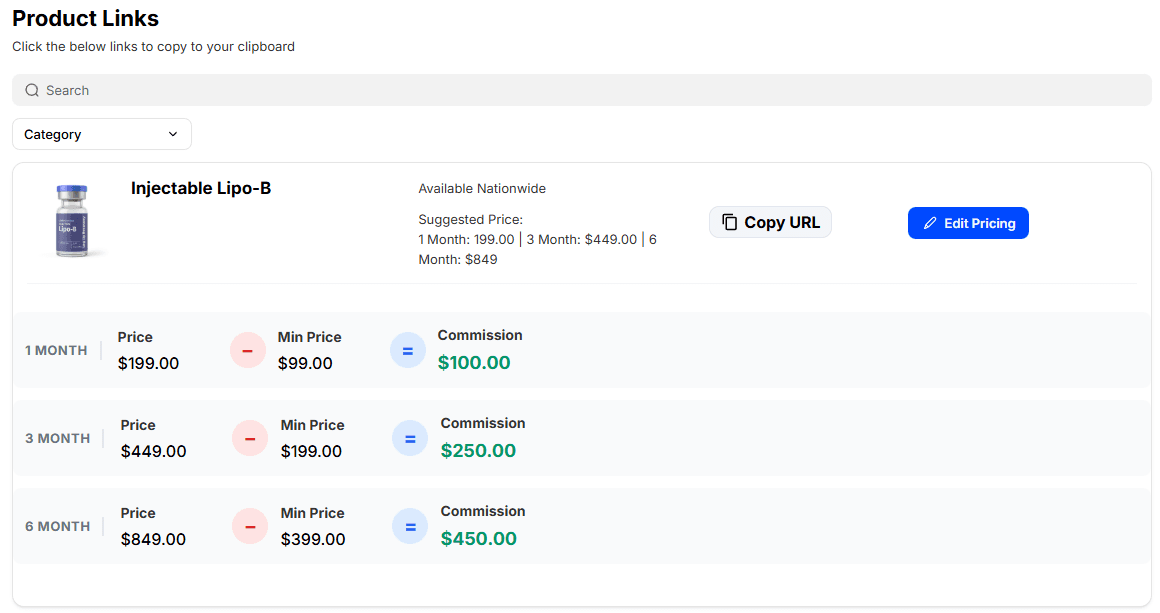Click the blue equals icon in 6 Month row
Viewport: 1160px width, 613px height.
click(x=410, y=526)
